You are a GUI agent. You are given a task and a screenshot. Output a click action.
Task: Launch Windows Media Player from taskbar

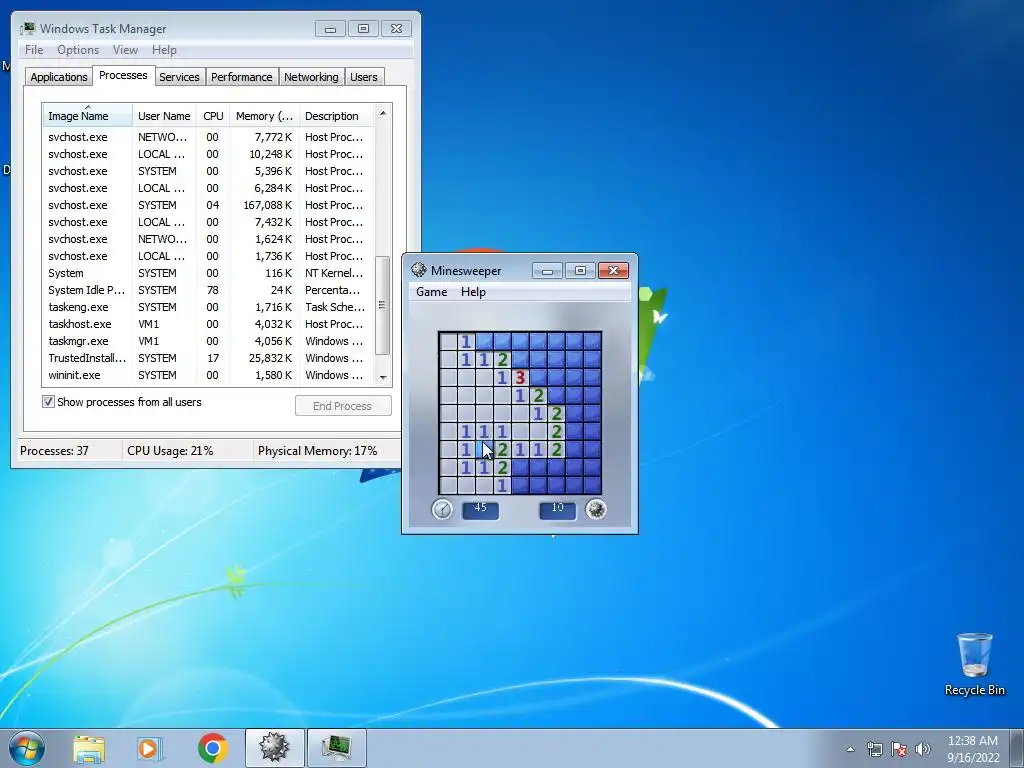click(x=150, y=748)
